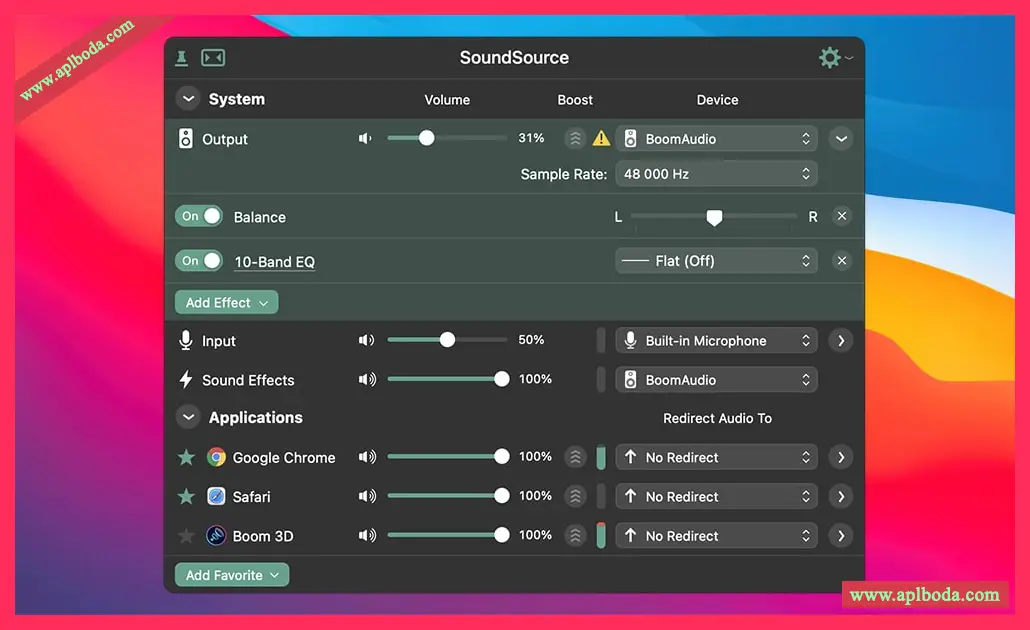Screen dimensions: 1030x630
Task: Remove the Balance effect with X button
Action: [x=841, y=217]
